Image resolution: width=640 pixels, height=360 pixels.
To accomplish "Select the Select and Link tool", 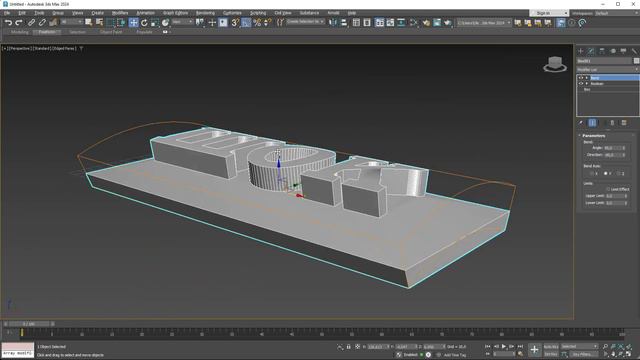I will click(31, 23).
